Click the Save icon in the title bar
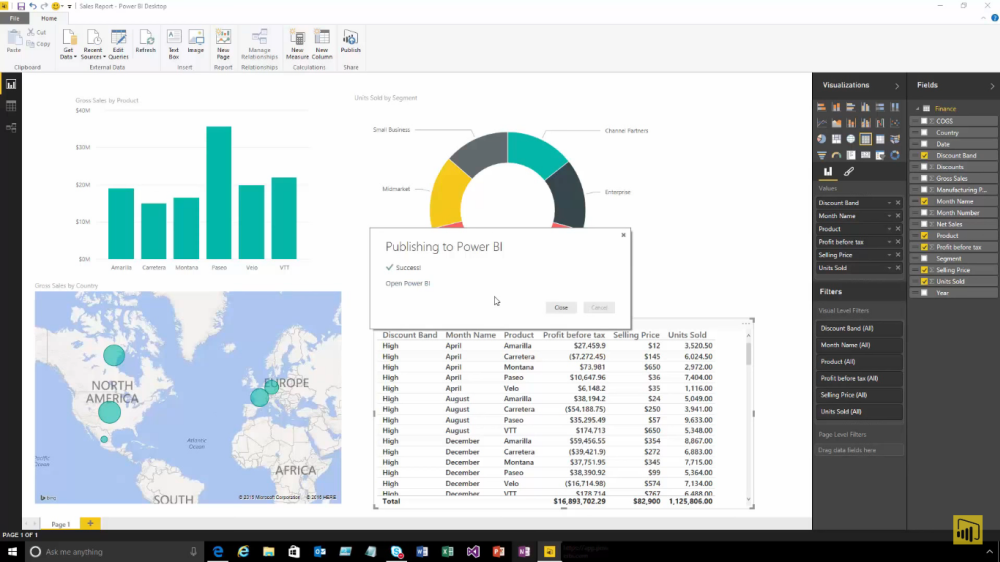The height and width of the screenshot is (562, 1000). 21,6
